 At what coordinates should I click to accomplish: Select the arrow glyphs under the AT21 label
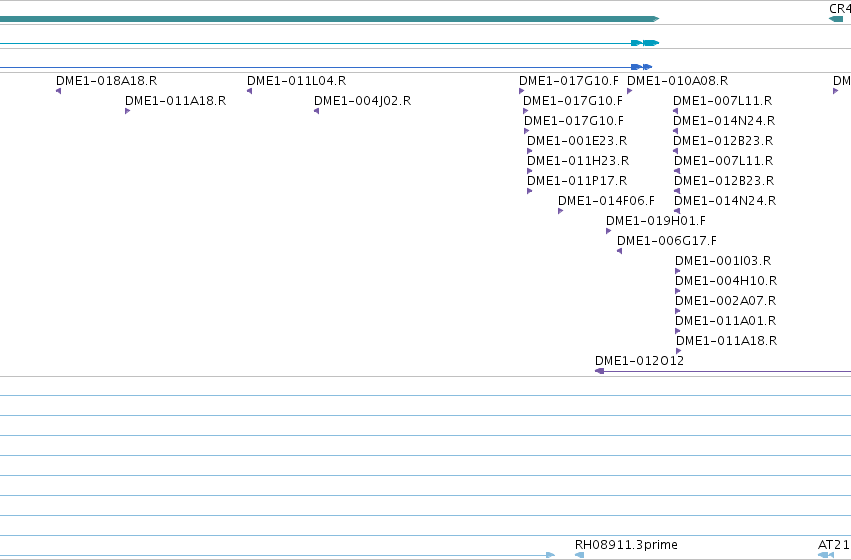[825, 555]
